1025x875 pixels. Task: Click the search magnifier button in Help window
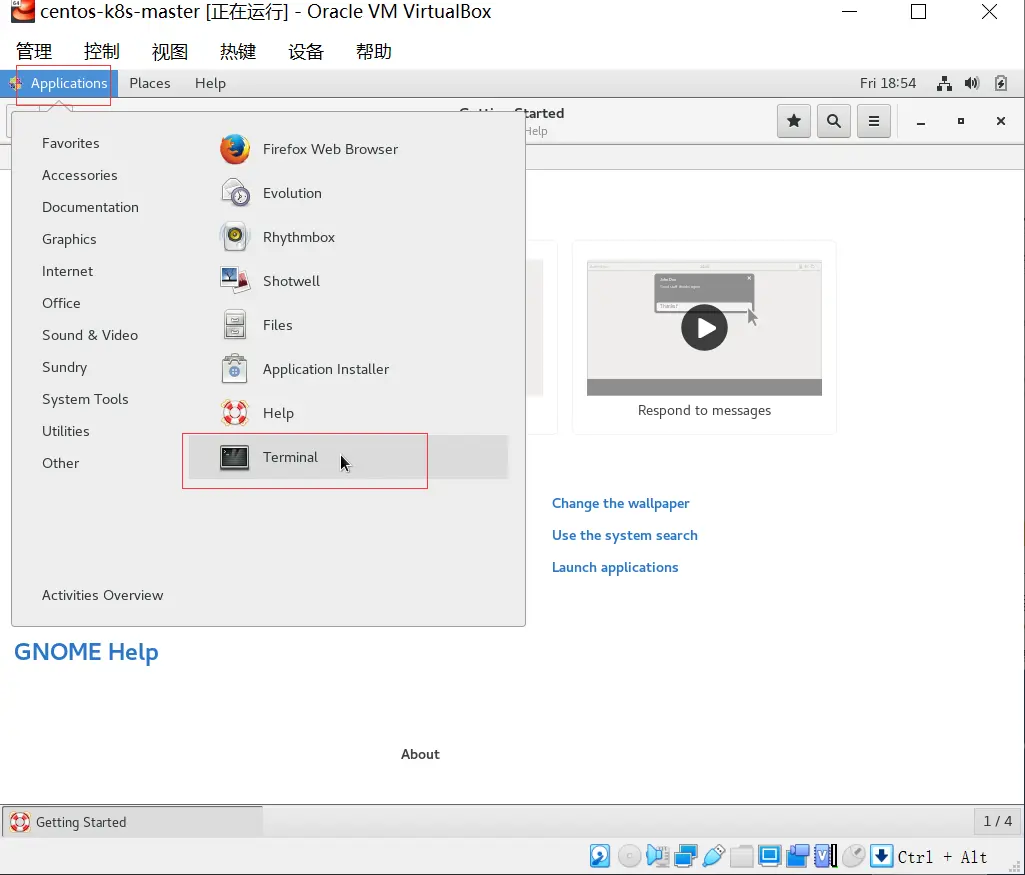point(833,121)
